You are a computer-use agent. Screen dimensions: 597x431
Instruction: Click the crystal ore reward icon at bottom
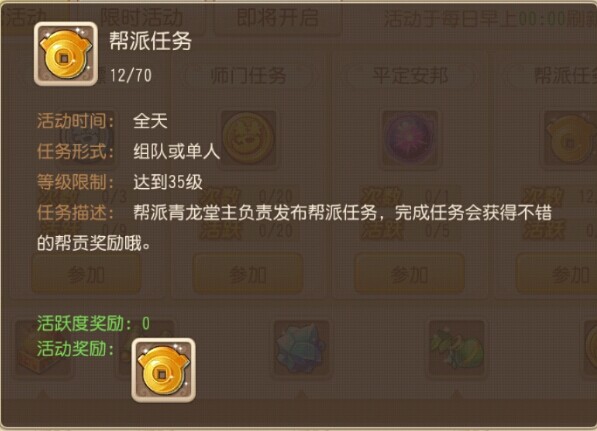(x=301, y=348)
